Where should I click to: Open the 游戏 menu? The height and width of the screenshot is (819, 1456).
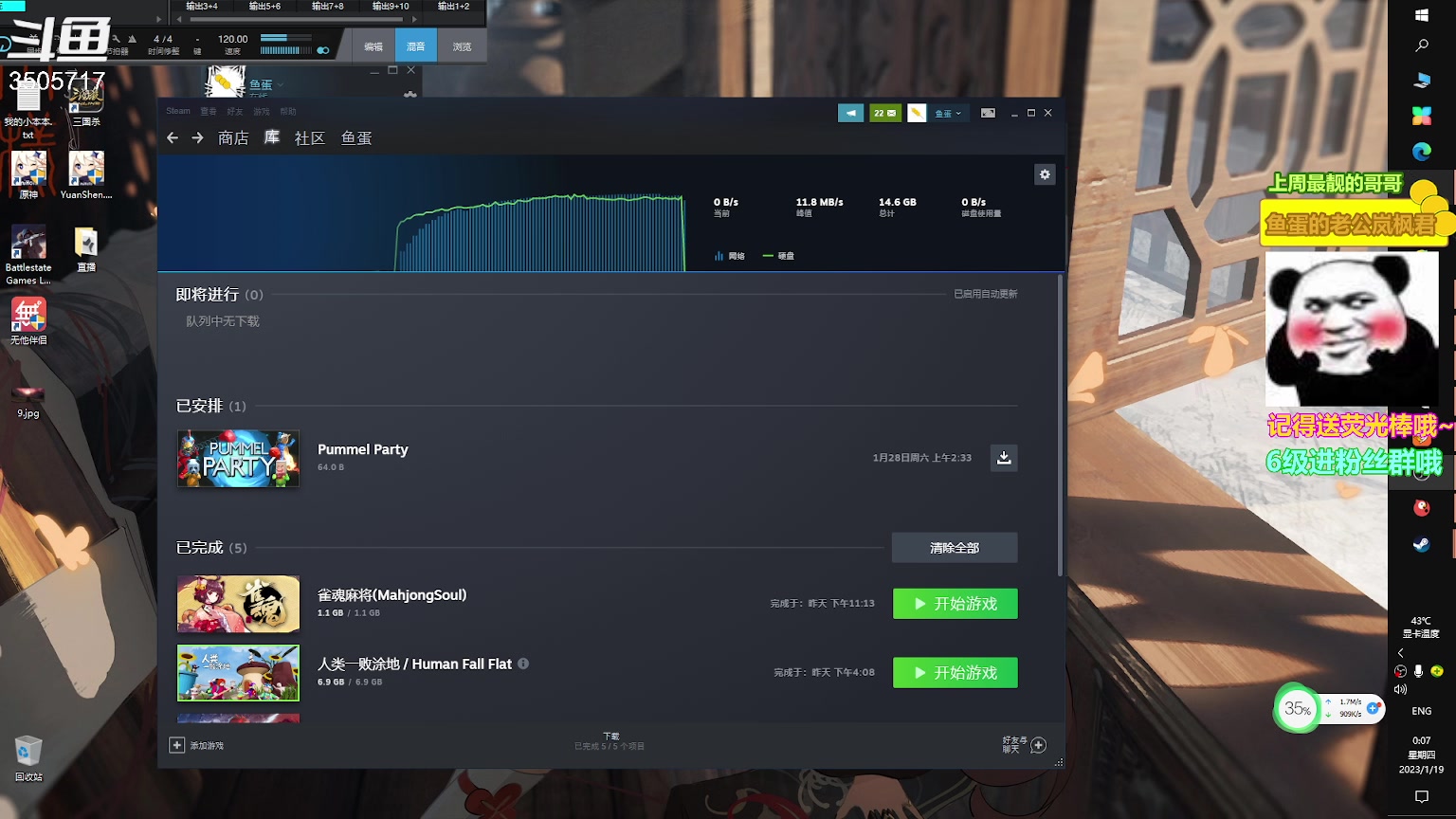click(262, 111)
